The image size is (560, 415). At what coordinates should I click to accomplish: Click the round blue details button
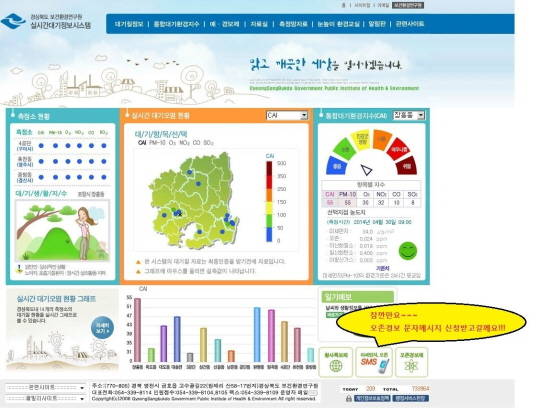[x=102, y=328]
